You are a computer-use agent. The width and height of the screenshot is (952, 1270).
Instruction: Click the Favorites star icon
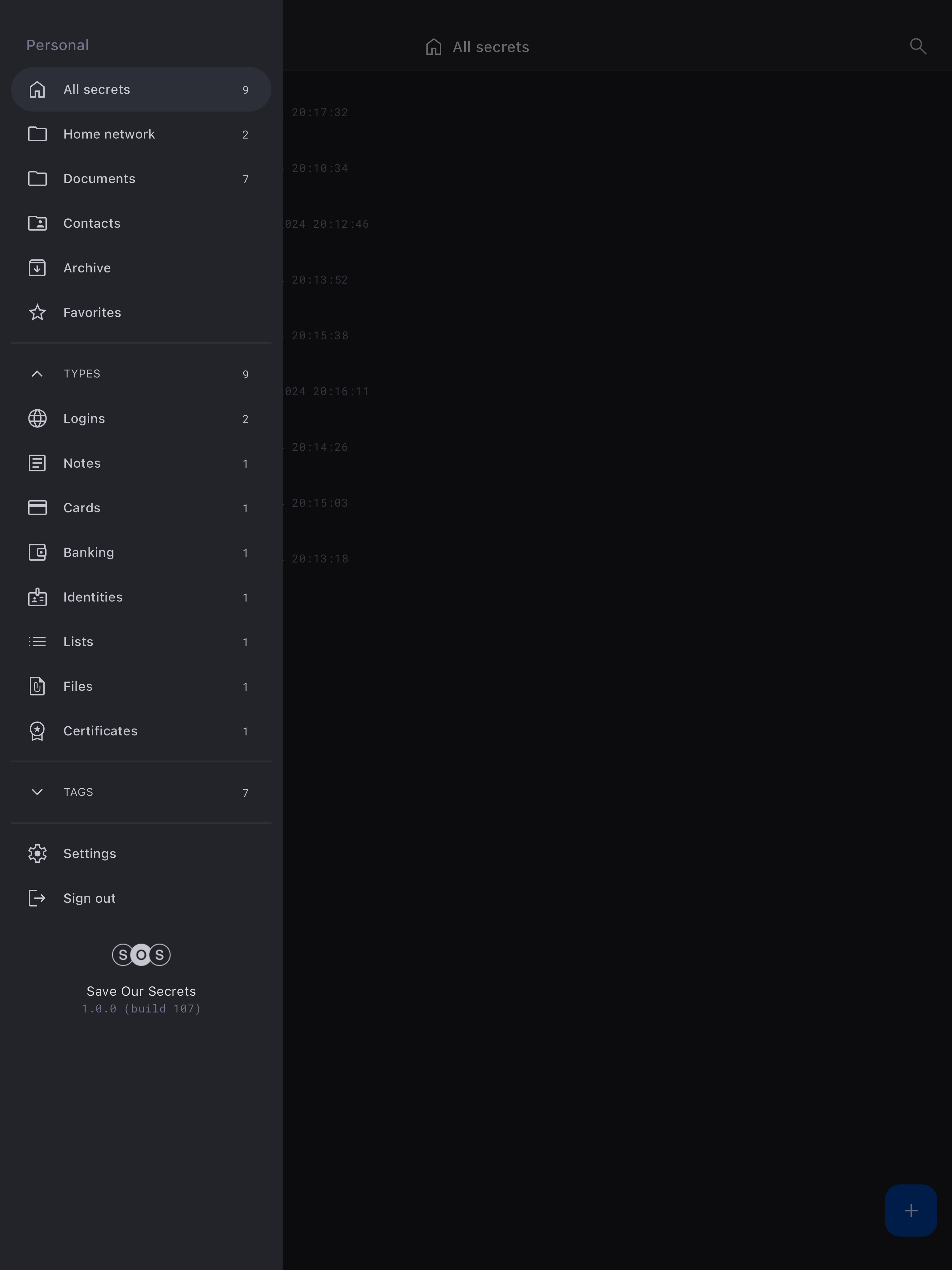[x=37, y=313]
